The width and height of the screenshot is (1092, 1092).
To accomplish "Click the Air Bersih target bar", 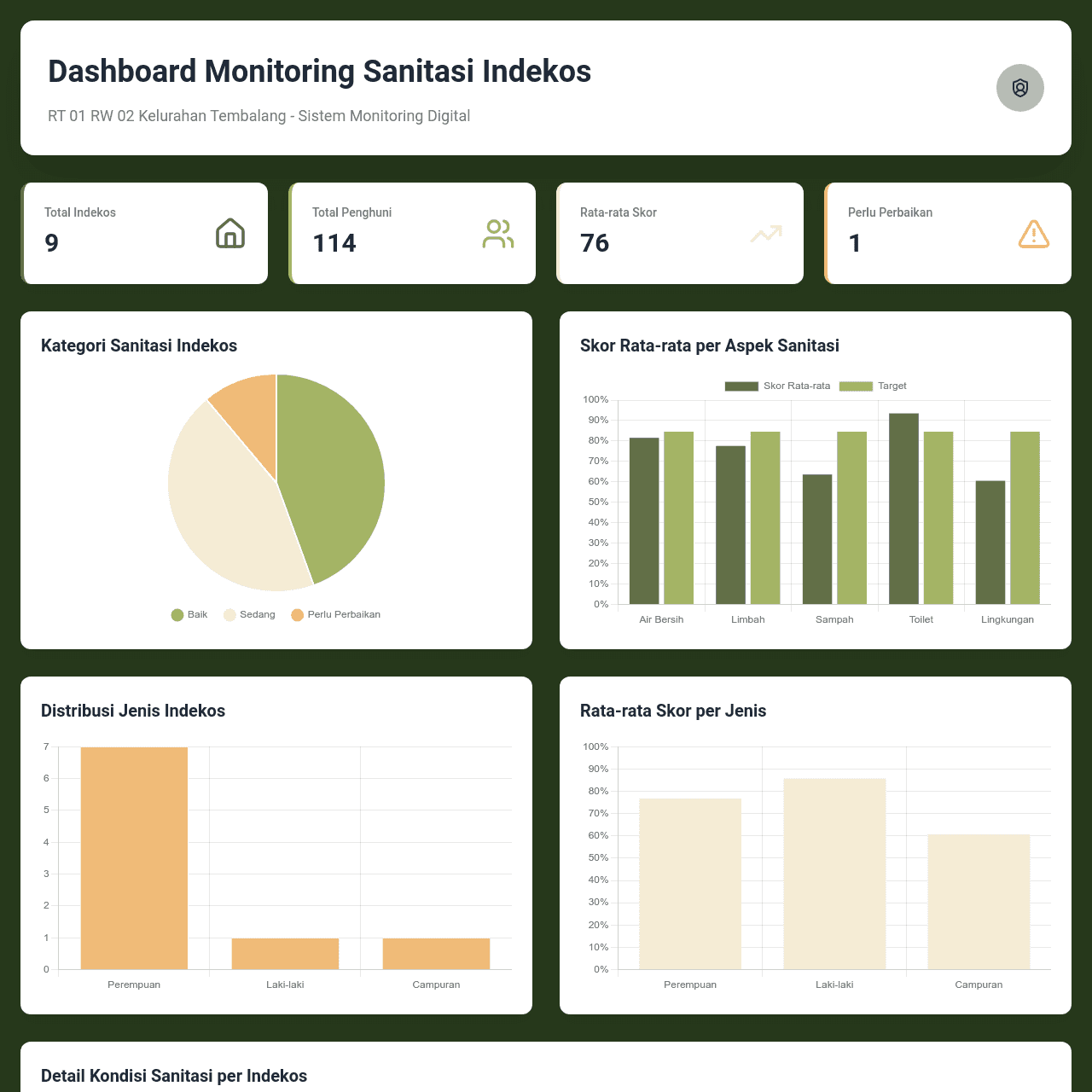I will click(678, 518).
